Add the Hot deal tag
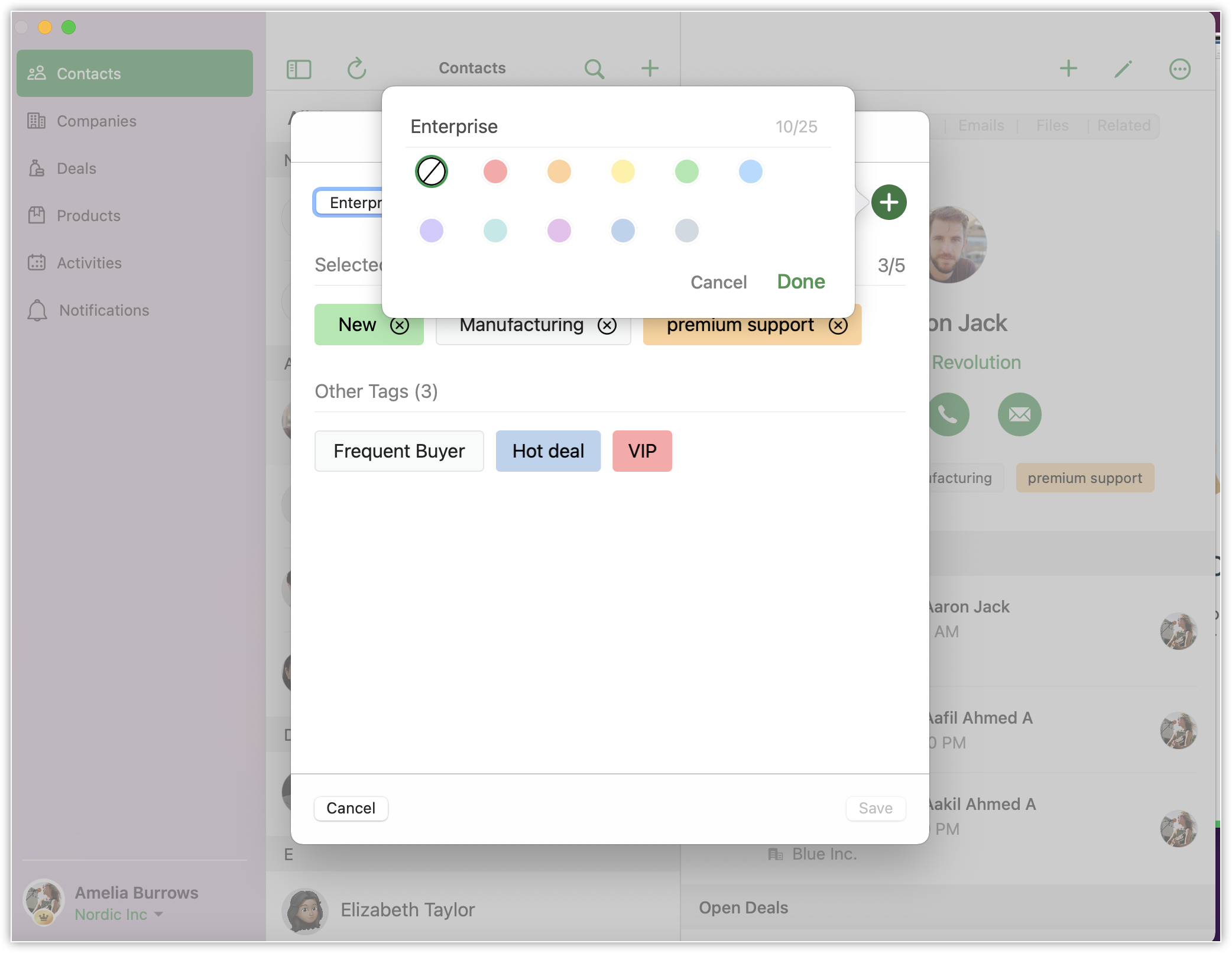Image resolution: width=1232 pixels, height=953 pixels. [548, 451]
